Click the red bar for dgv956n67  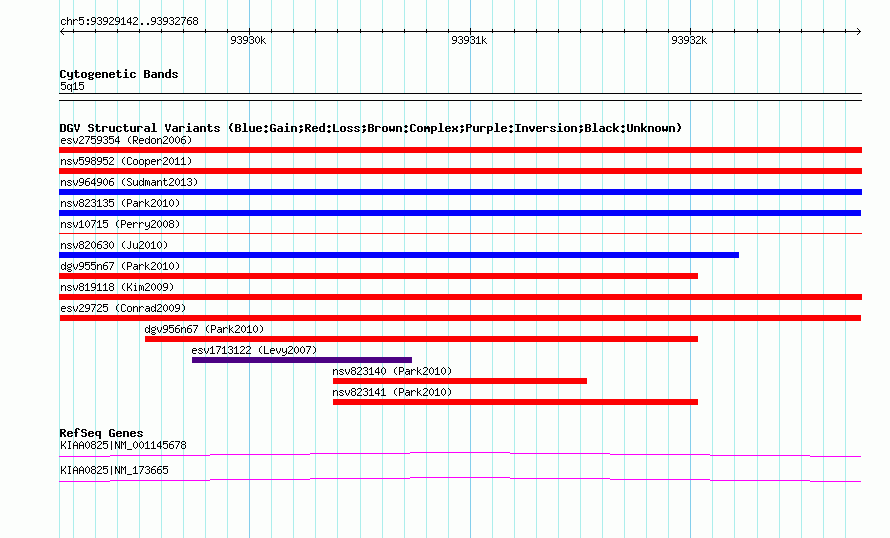pyautogui.click(x=421, y=339)
